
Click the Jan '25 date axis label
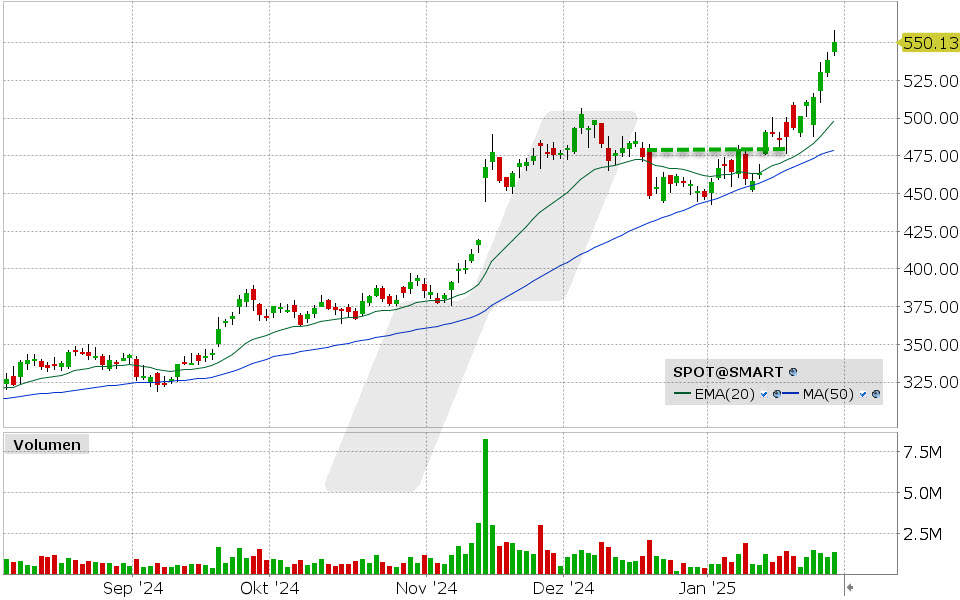[707, 588]
